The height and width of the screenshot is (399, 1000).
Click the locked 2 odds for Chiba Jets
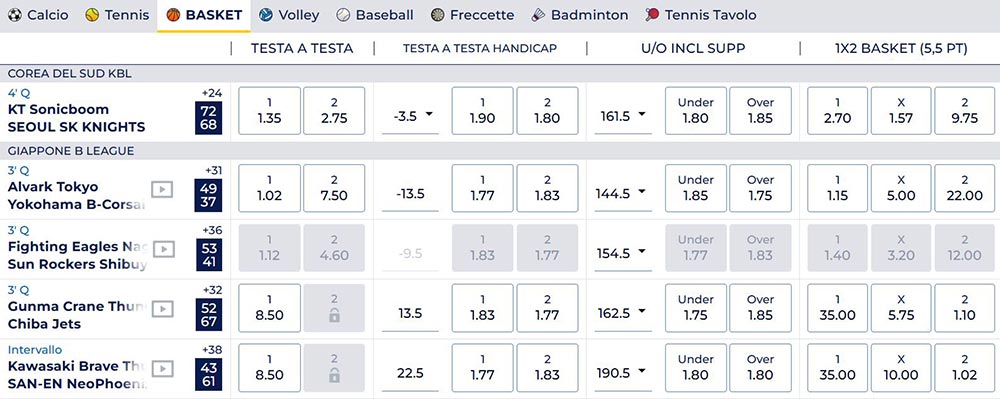(x=334, y=308)
